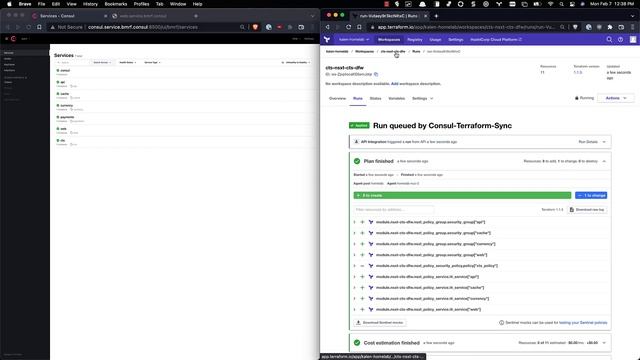Open a new tab in the Terraform window
The width and height of the screenshot is (640, 360).
pos(436,16)
